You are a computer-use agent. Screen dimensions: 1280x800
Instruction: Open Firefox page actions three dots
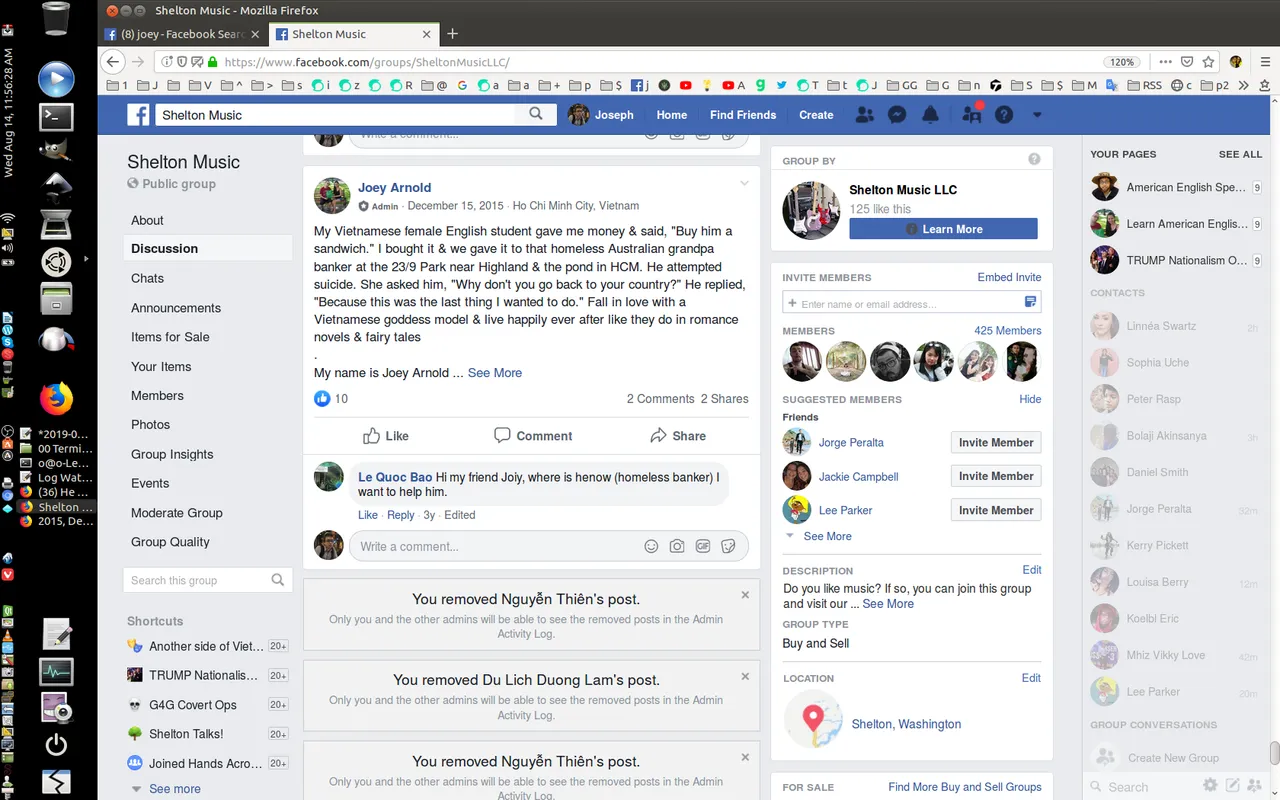coord(1166,62)
